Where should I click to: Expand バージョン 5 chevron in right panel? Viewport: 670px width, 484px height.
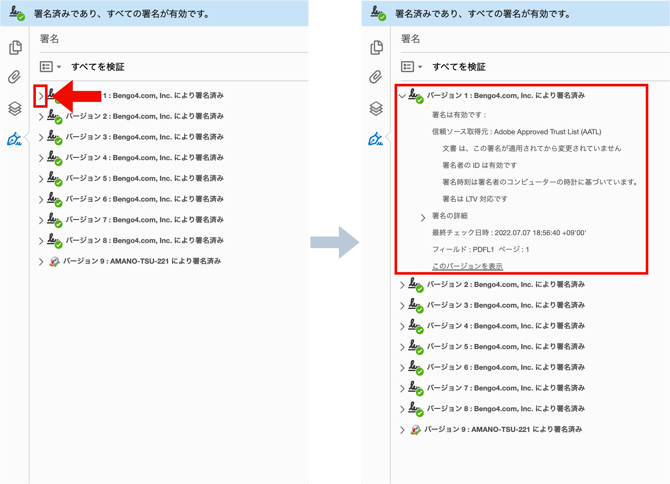coord(402,347)
